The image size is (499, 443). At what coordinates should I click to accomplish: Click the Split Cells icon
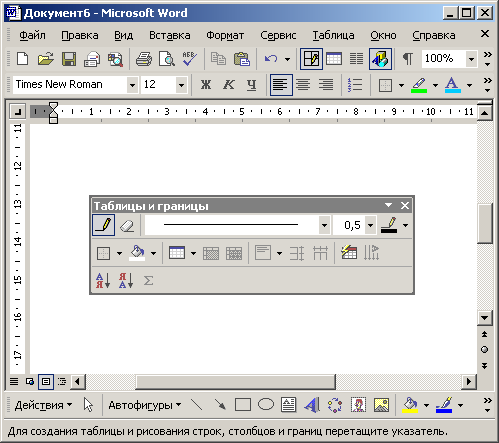234,253
